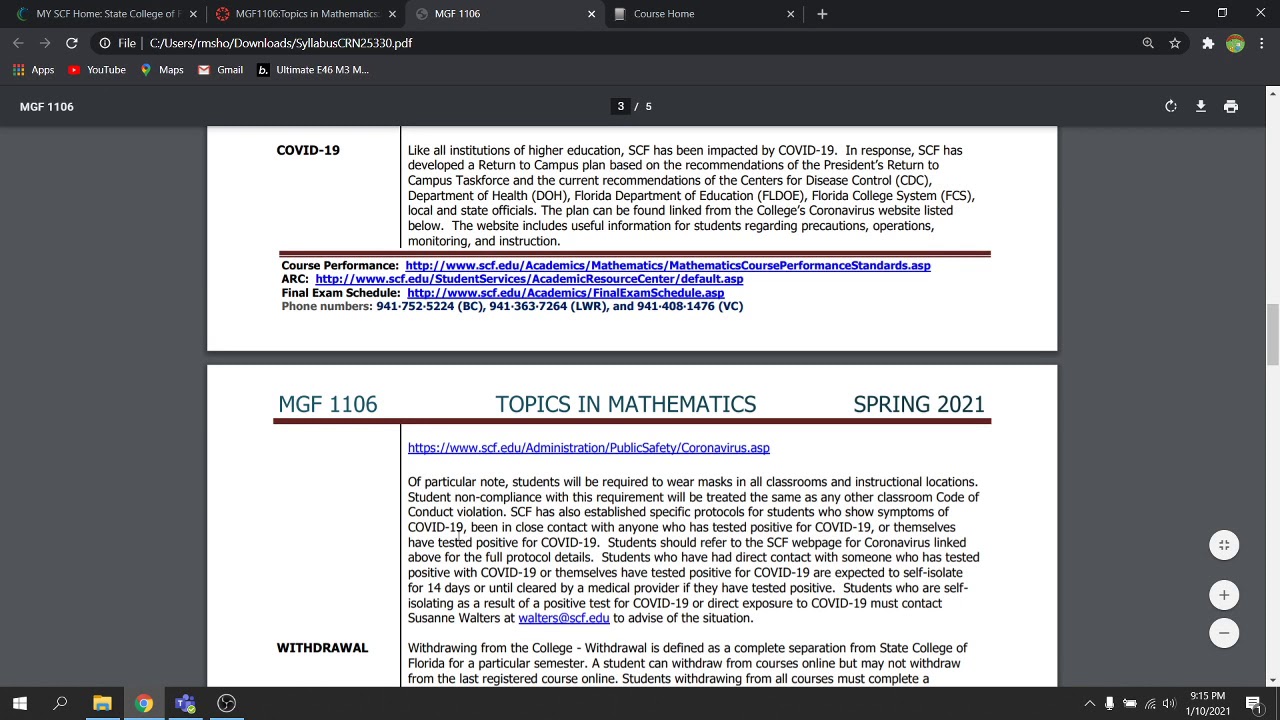The height and width of the screenshot is (720, 1280).
Task: Close the Course Home tab
Action: (790, 14)
